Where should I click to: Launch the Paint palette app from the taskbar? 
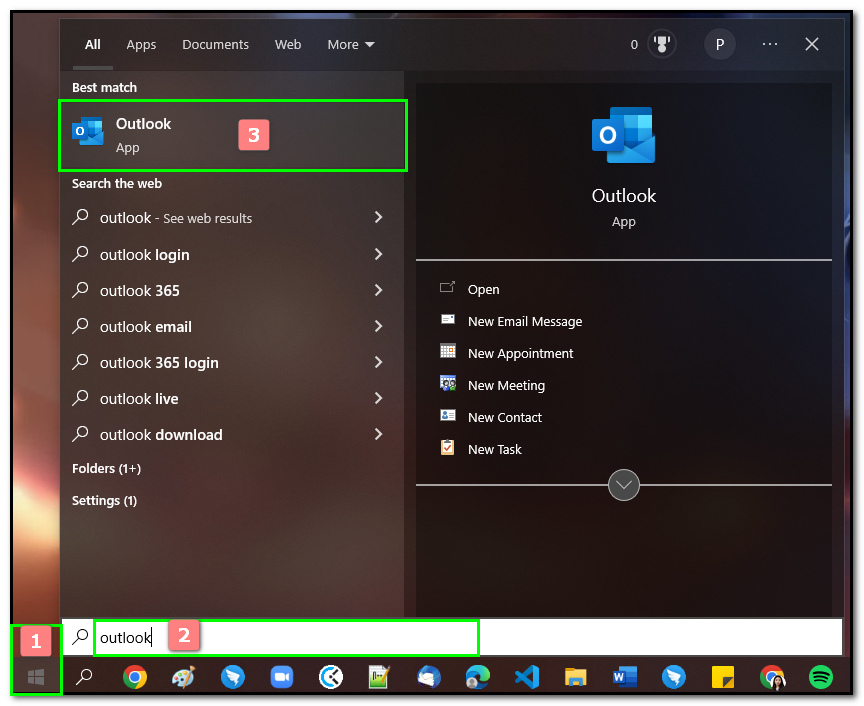(x=183, y=677)
